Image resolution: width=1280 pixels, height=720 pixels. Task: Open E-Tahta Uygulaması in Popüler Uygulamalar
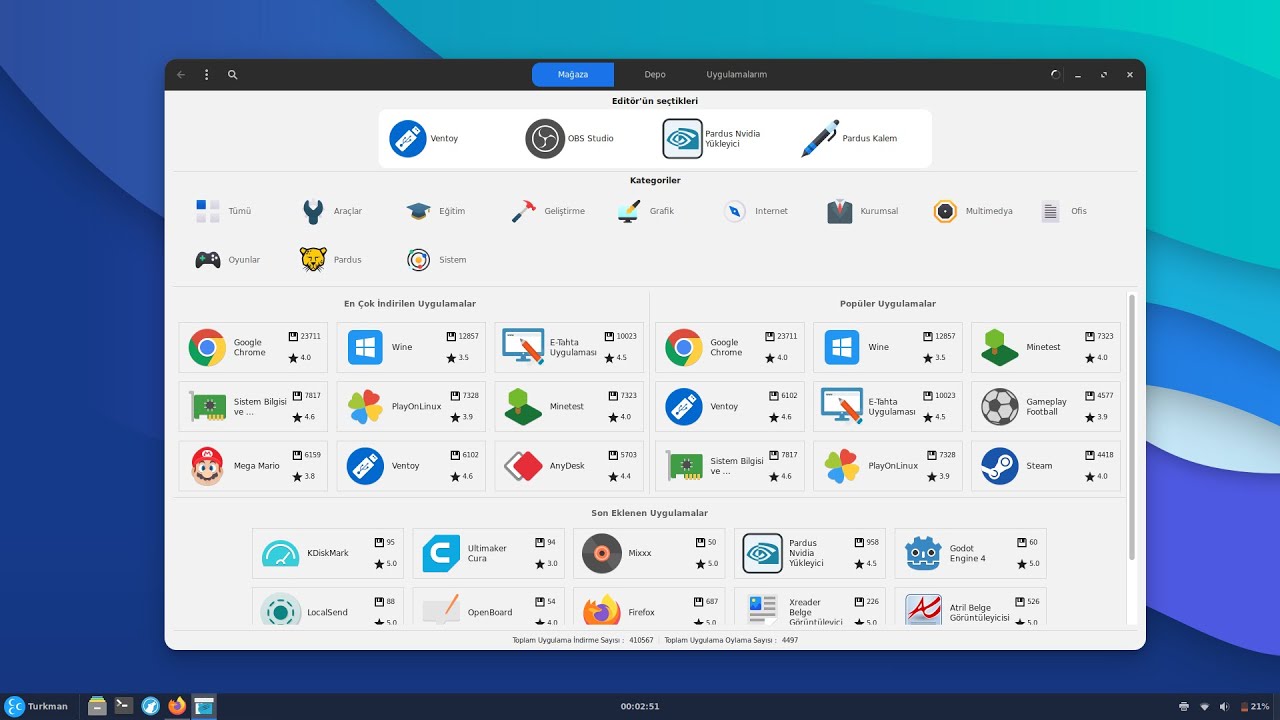click(x=888, y=406)
